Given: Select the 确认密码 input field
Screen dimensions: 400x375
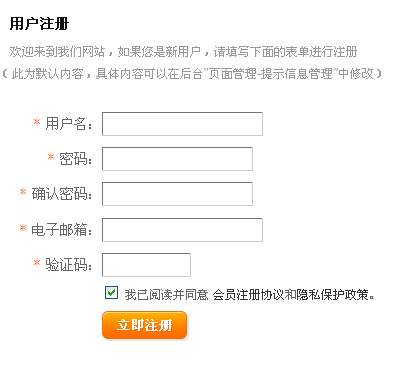Looking at the screenshot, I should pos(177,194).
